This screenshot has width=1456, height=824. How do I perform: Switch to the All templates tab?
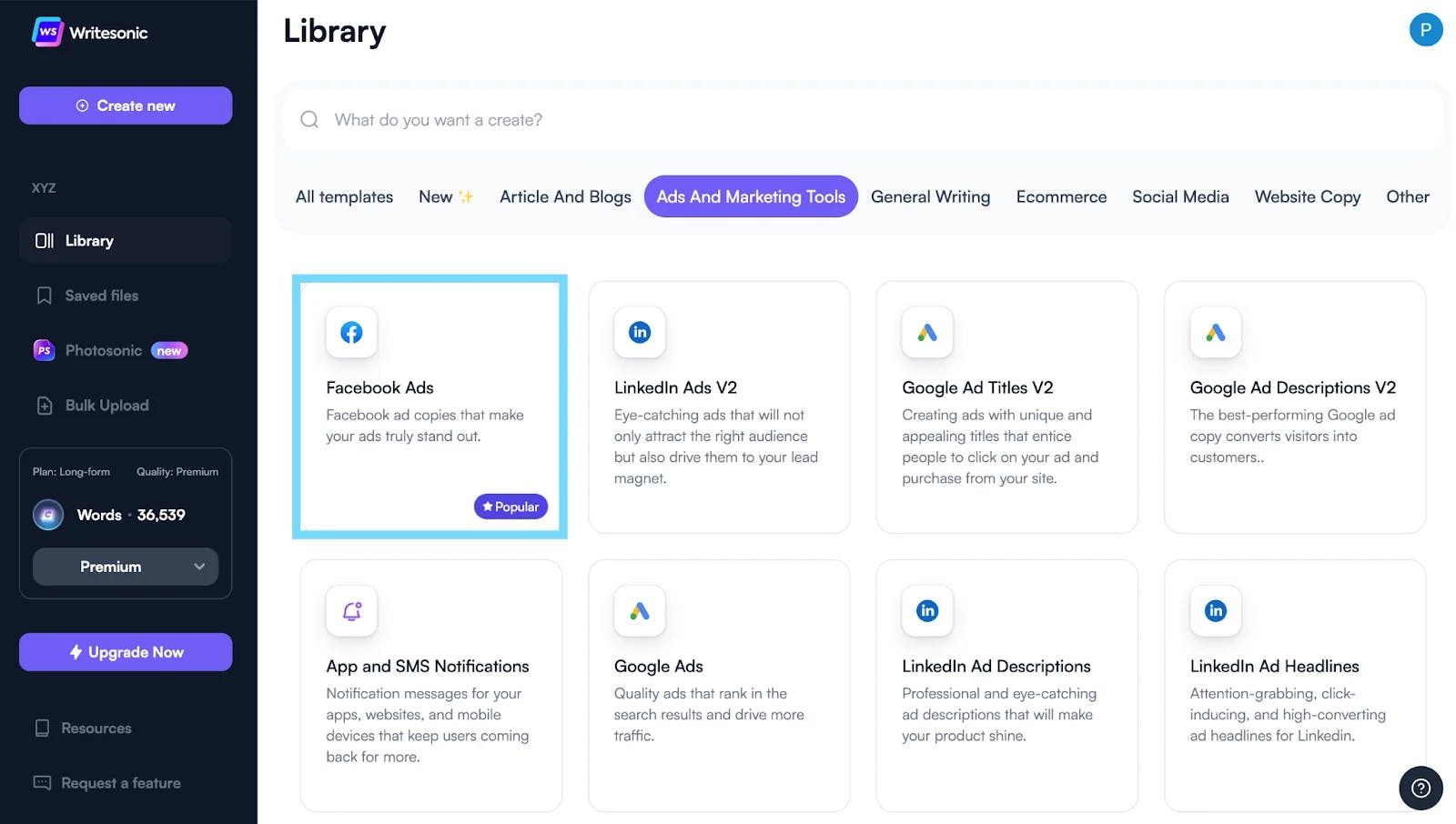tap(343, 196)
